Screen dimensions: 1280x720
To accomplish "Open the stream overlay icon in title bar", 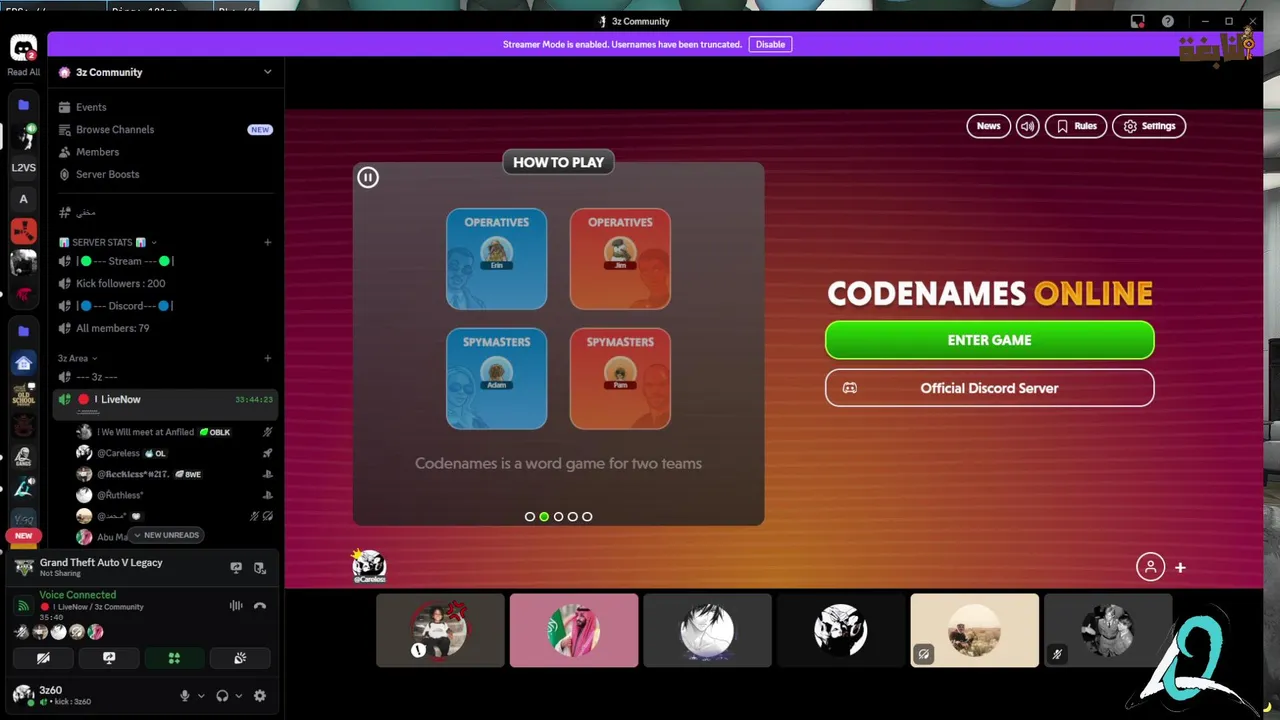I will point(1137,21).
